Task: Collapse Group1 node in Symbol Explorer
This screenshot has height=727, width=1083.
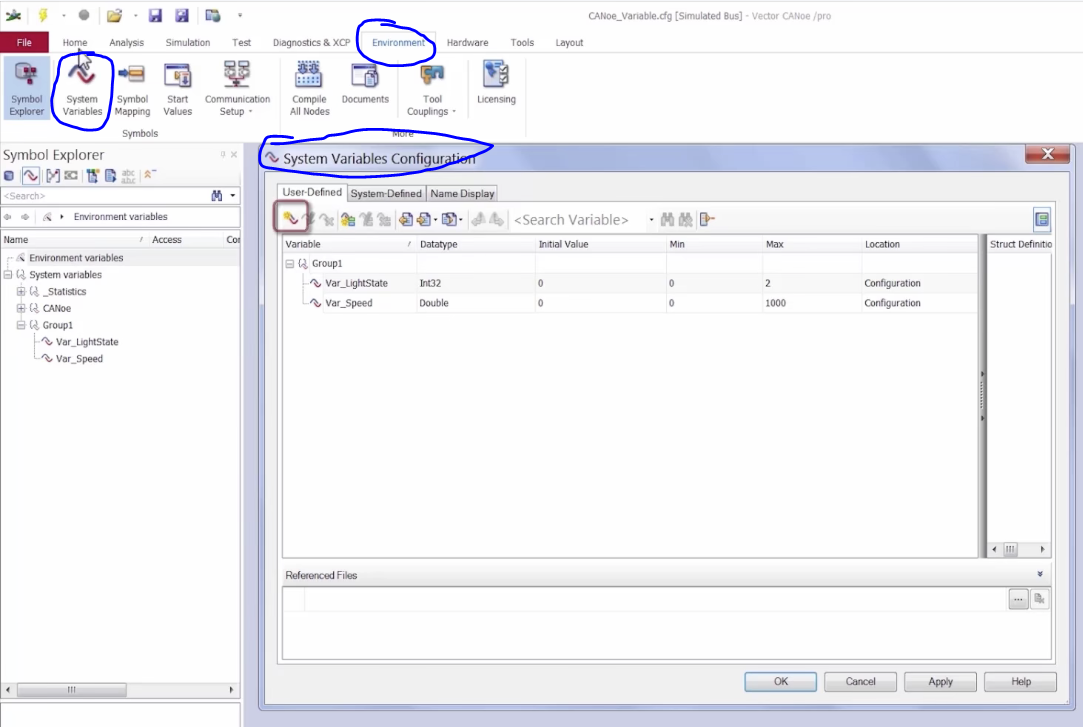Action: (21, 325)
